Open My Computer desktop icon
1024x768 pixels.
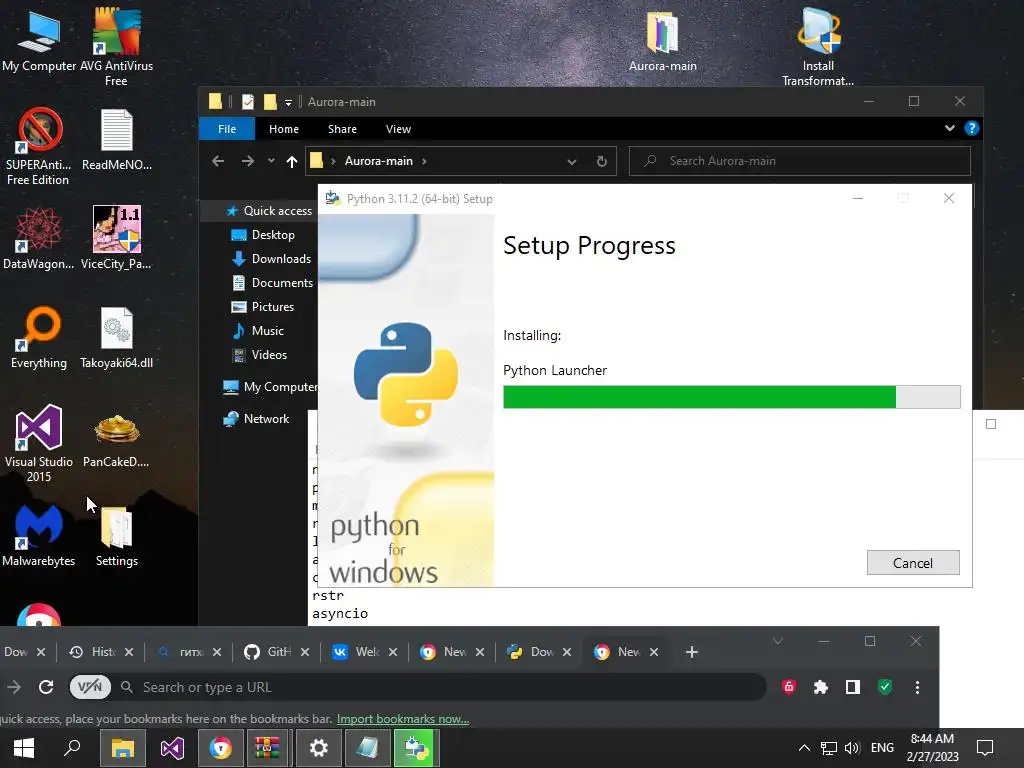[39, 40]
